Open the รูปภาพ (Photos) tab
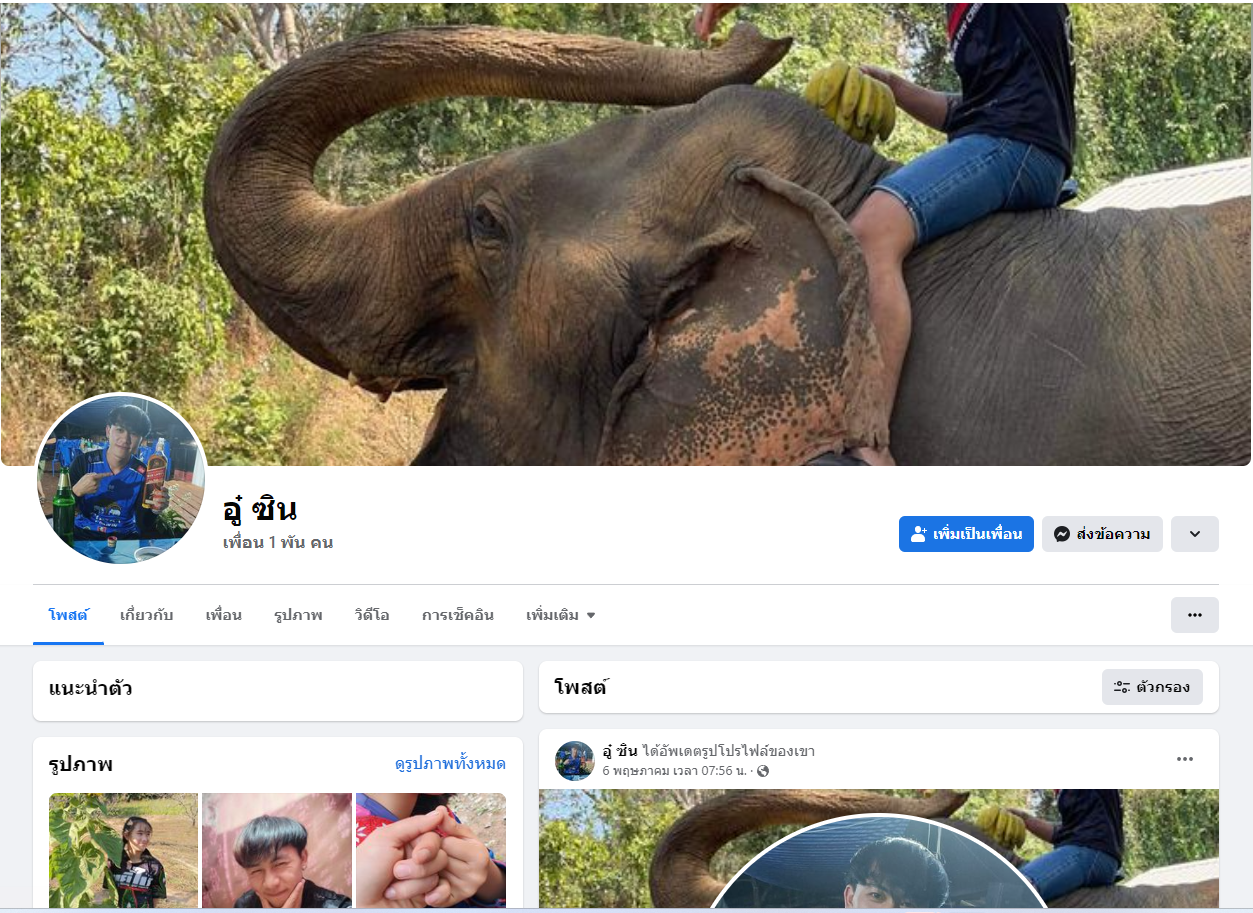1253x913 pixels. pos(298,615)
